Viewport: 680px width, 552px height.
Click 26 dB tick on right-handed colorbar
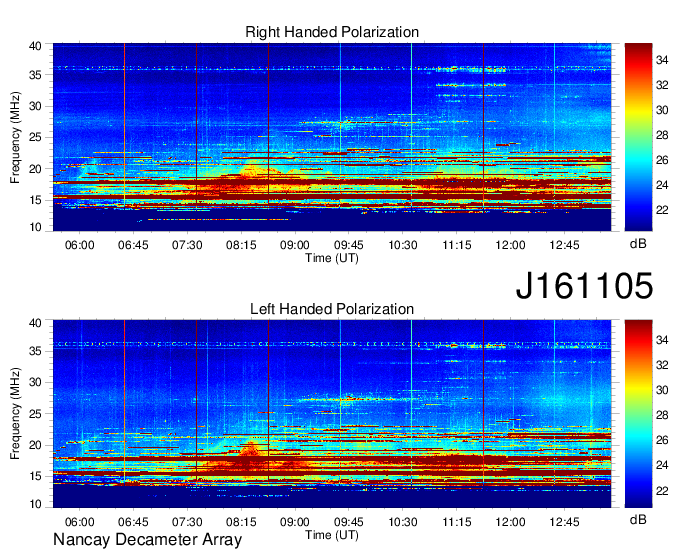662,160
